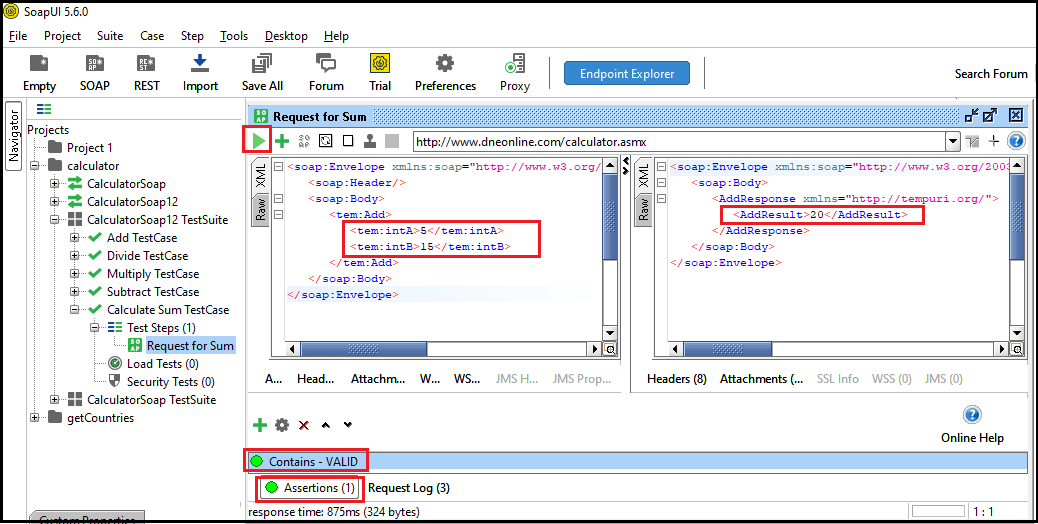
Task: Expand CalculatorSoap interface node
Action: (x=54, y=183)
